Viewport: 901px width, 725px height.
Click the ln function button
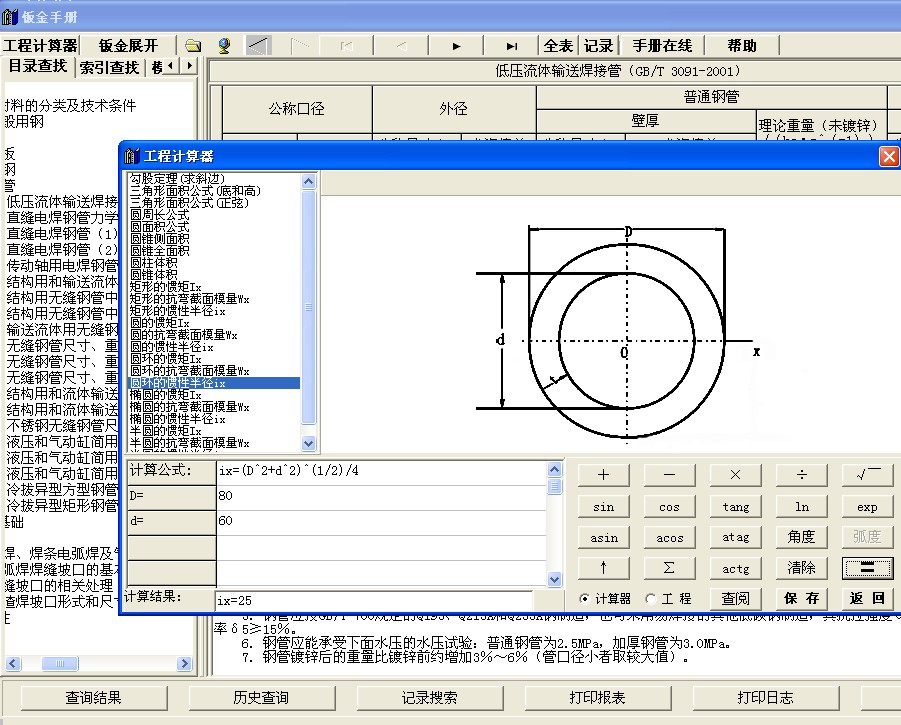802,507
